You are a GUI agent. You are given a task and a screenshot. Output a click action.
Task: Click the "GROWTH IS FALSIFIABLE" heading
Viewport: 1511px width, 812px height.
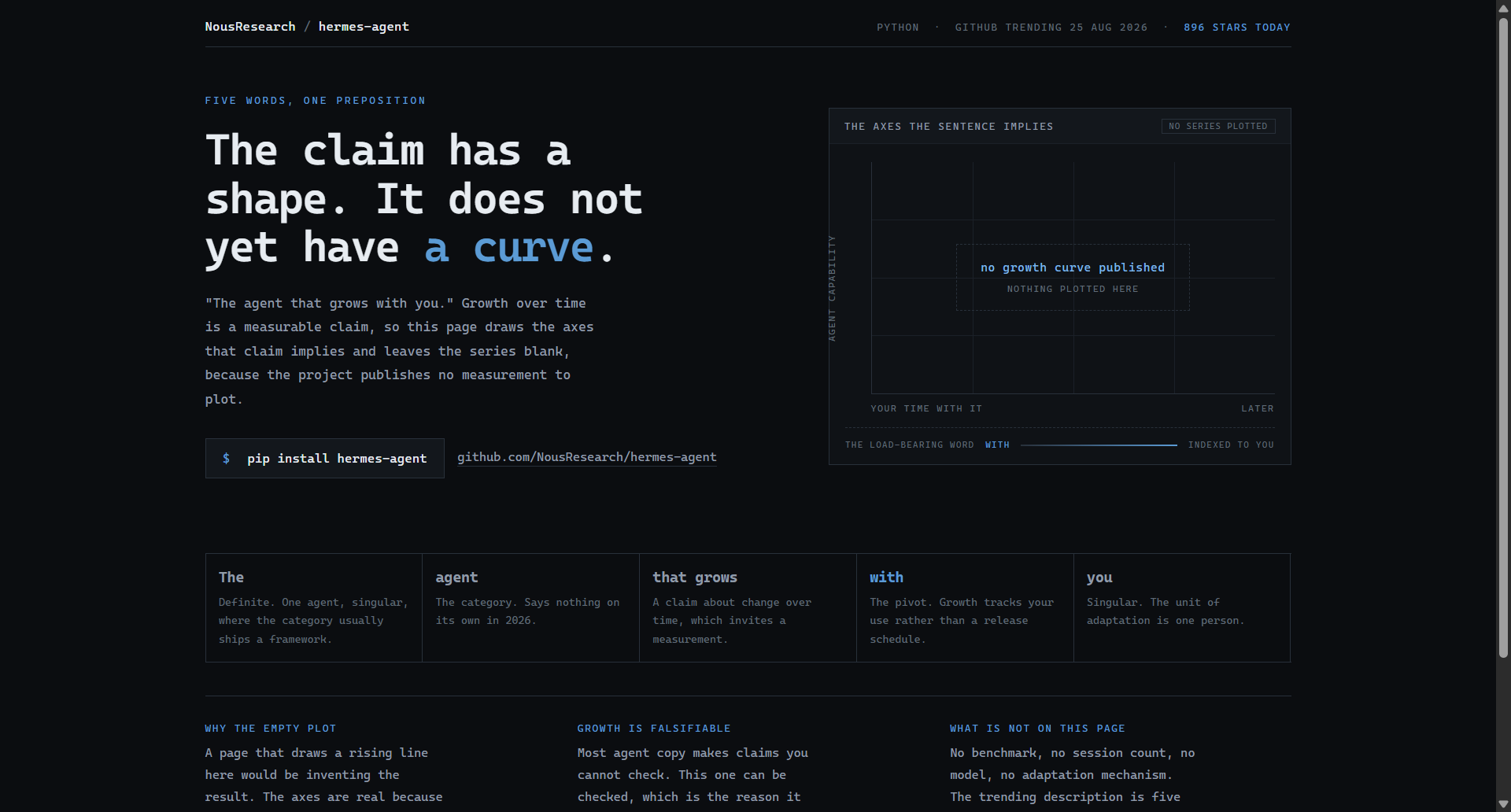[654, 729]
